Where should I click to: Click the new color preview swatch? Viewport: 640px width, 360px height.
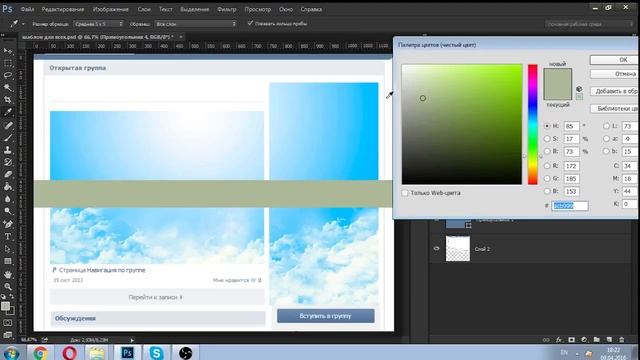pos(558,76)
